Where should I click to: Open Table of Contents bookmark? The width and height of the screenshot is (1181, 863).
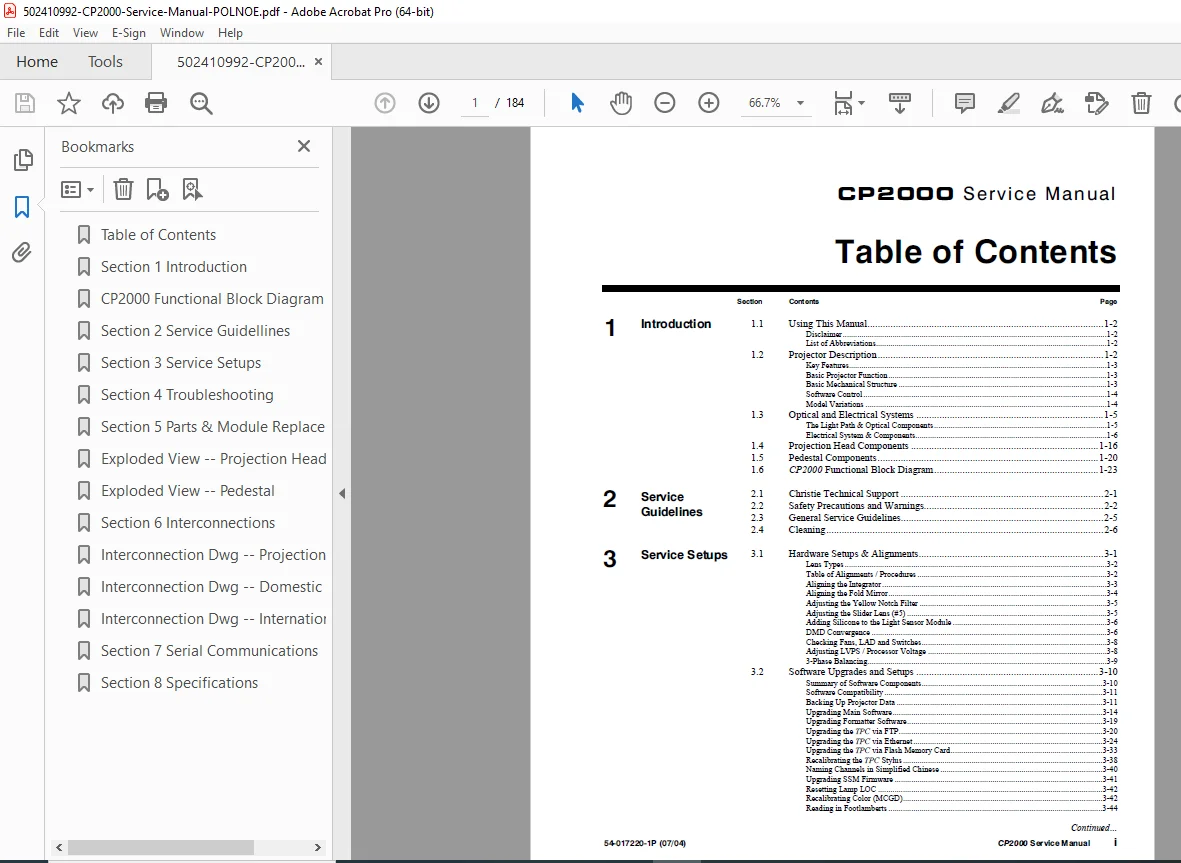click(x=158, y=235)
